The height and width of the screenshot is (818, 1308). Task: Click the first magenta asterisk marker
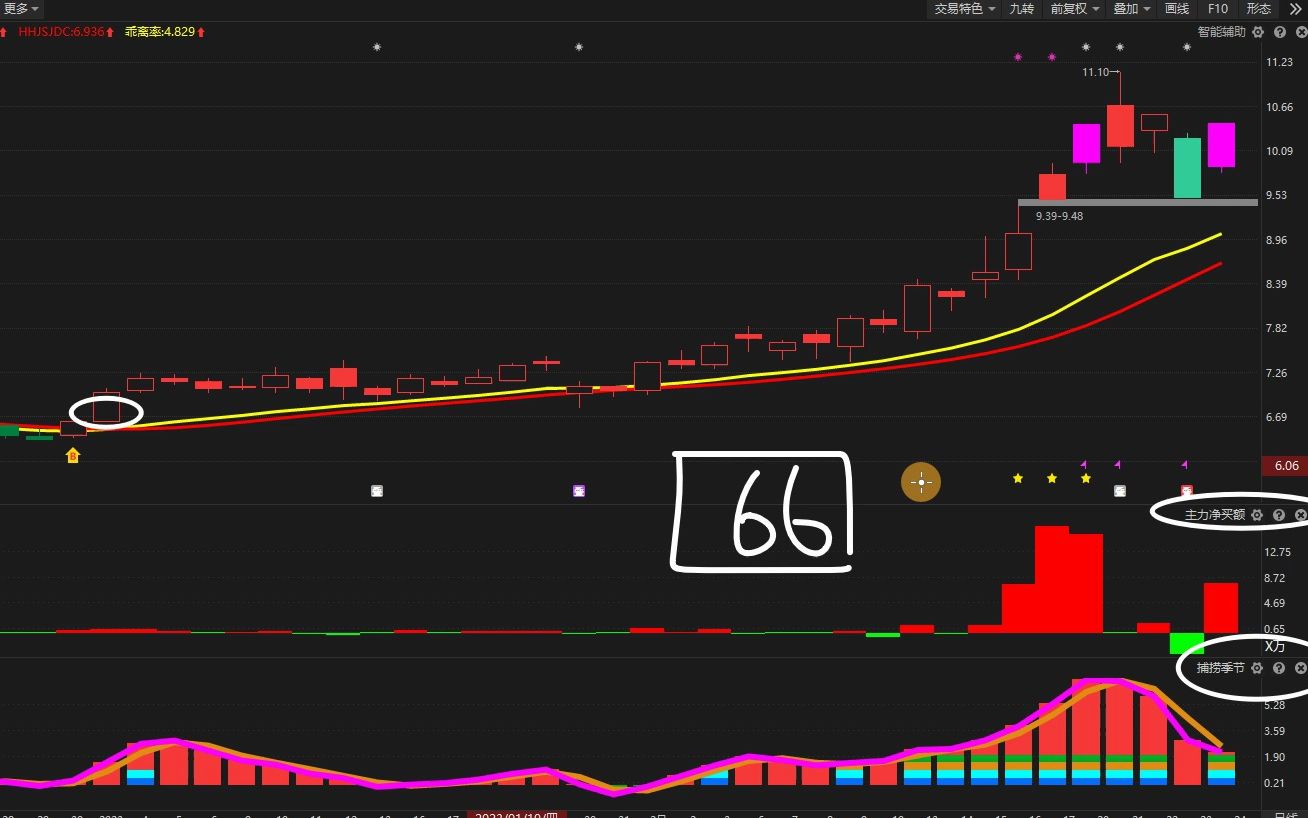(1018, 57)
